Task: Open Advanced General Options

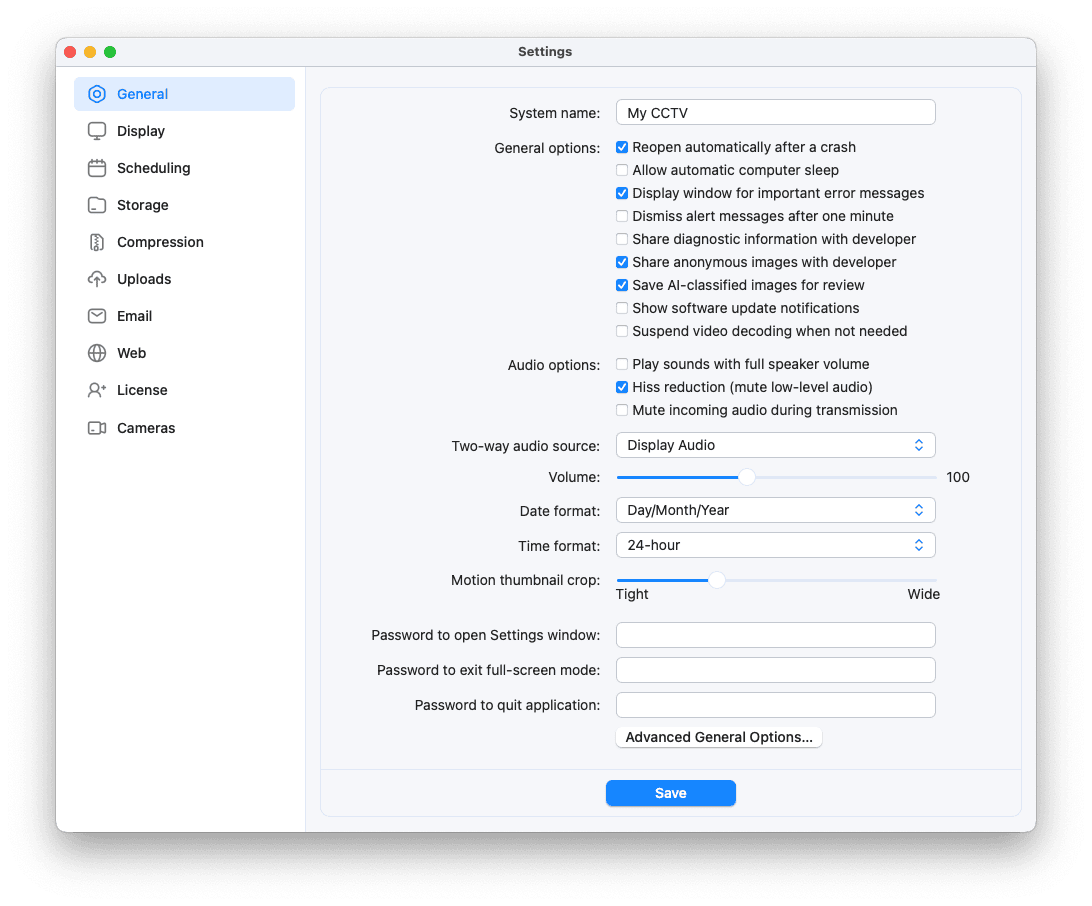Action: point(718,737)
